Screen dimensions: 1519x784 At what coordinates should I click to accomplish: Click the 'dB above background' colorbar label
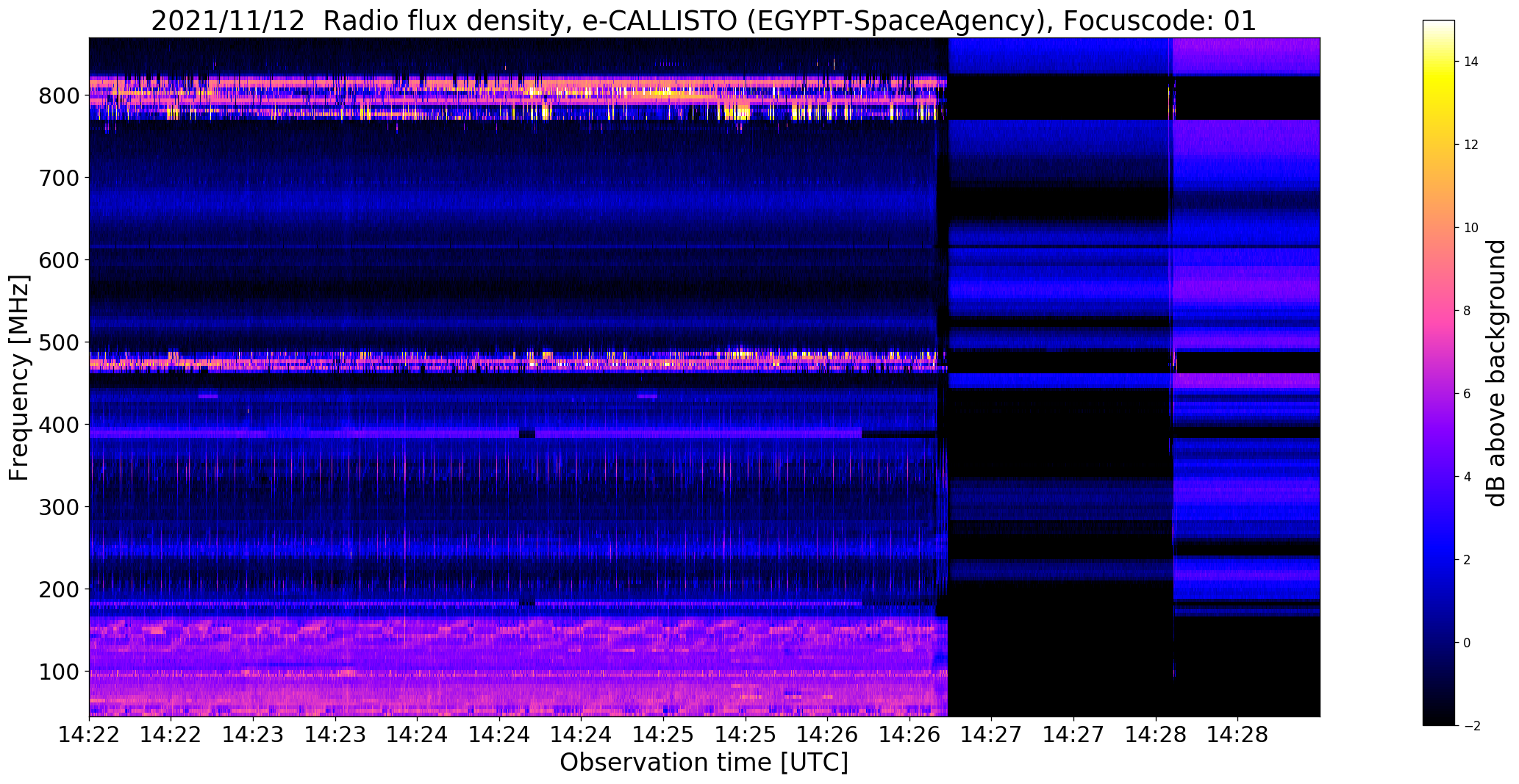point(1496,373)
